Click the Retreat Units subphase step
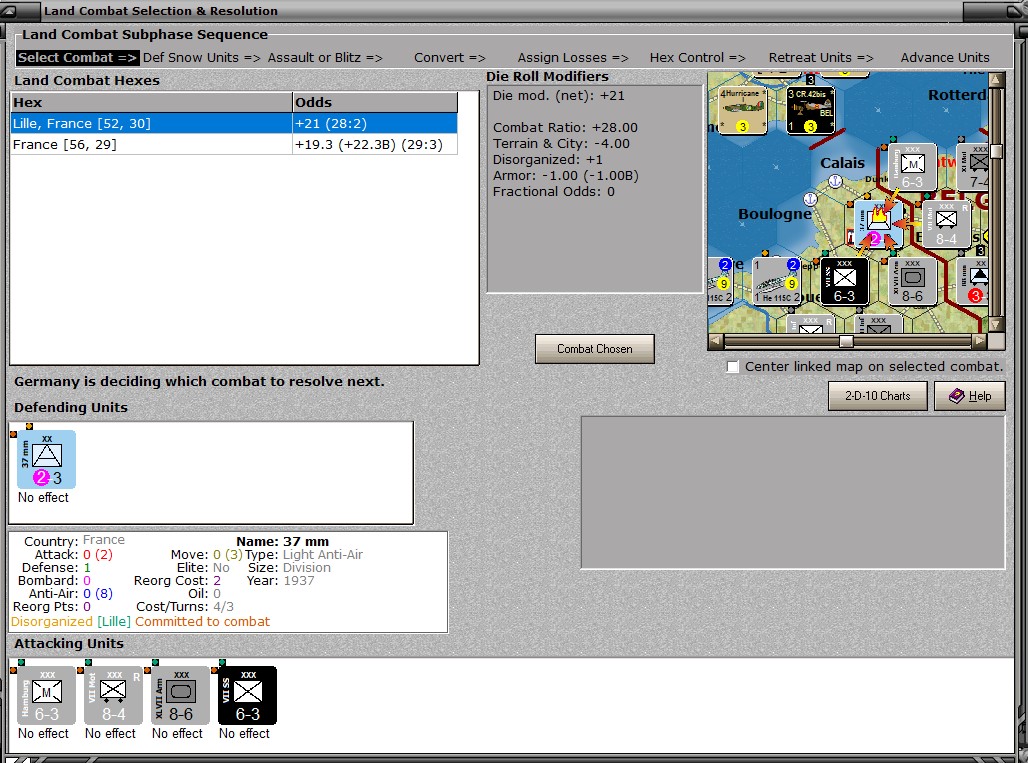The width and height of the screenshot is (1028, 763). pyautogui.click(x=821, y=58)
